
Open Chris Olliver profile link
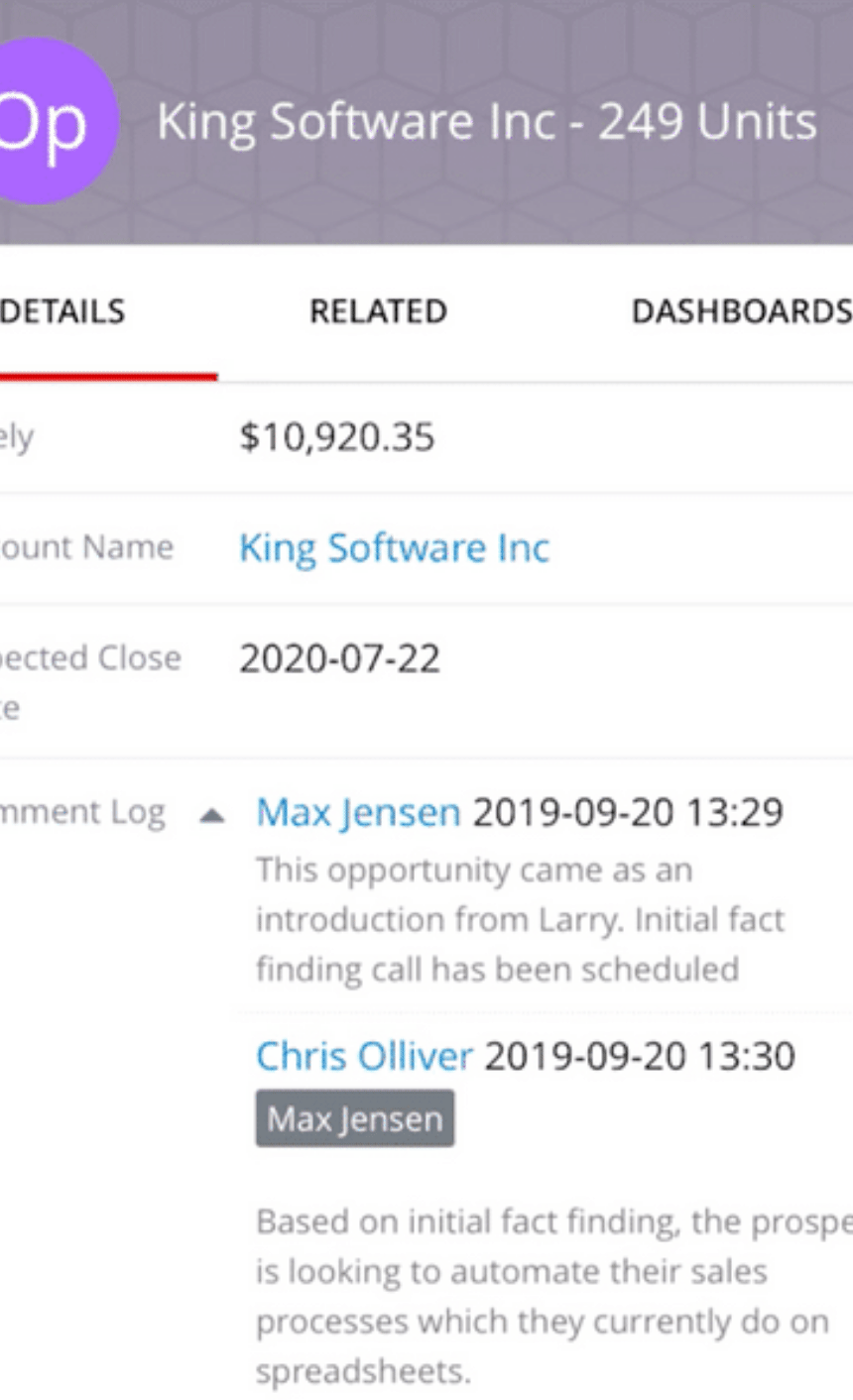tap(364, 1056)
